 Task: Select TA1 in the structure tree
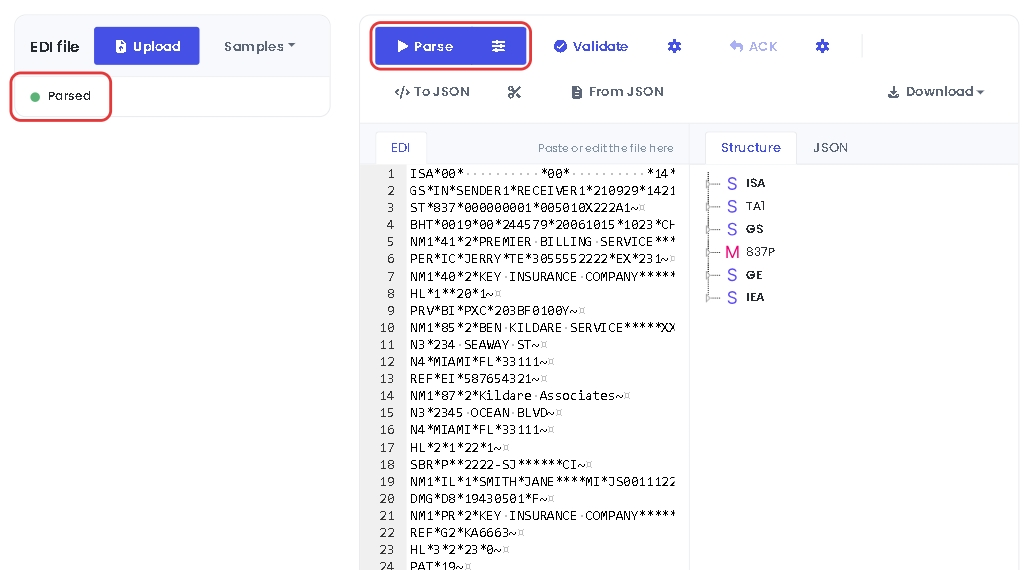[x=755, y=206]
